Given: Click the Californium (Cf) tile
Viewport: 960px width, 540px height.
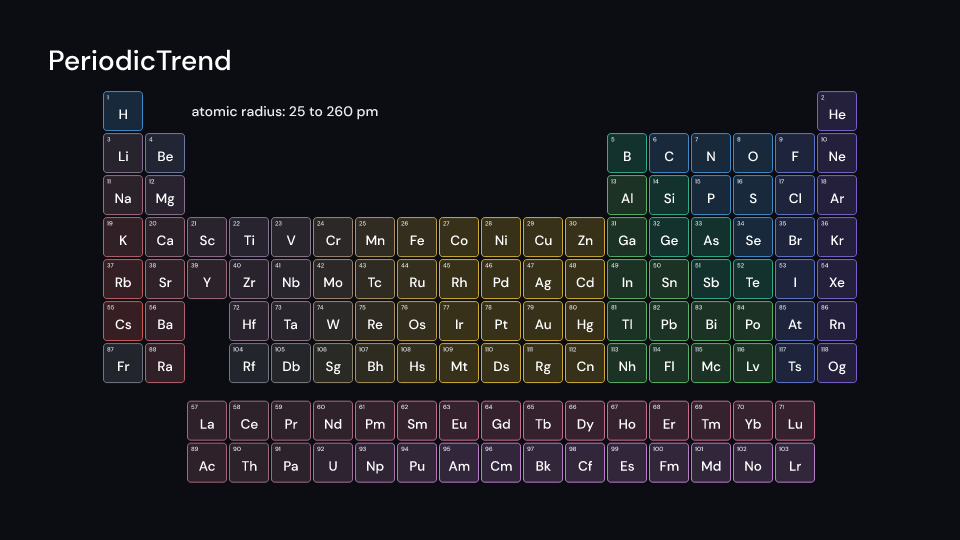Looking at the screenshot, I should pyautogui.click(x=585, y=463).
